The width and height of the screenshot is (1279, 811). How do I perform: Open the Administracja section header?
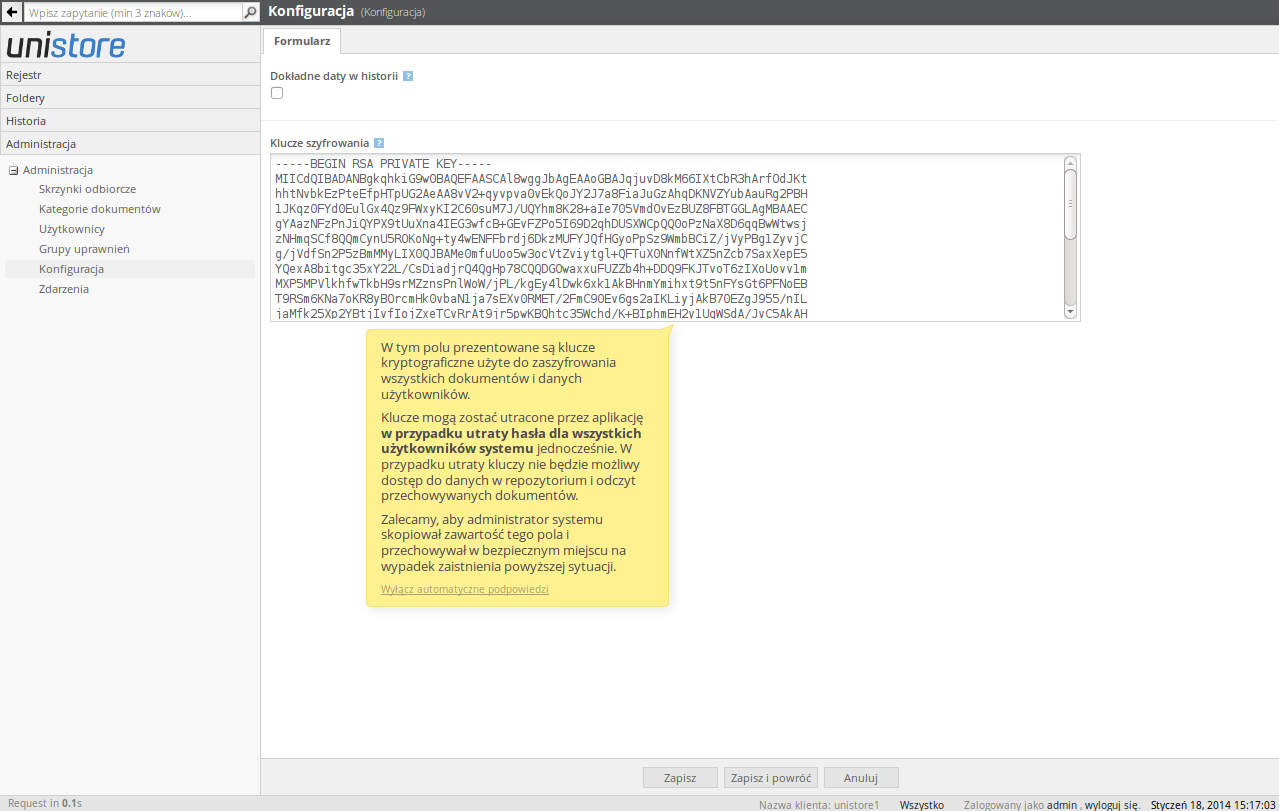tap(130, 144)
